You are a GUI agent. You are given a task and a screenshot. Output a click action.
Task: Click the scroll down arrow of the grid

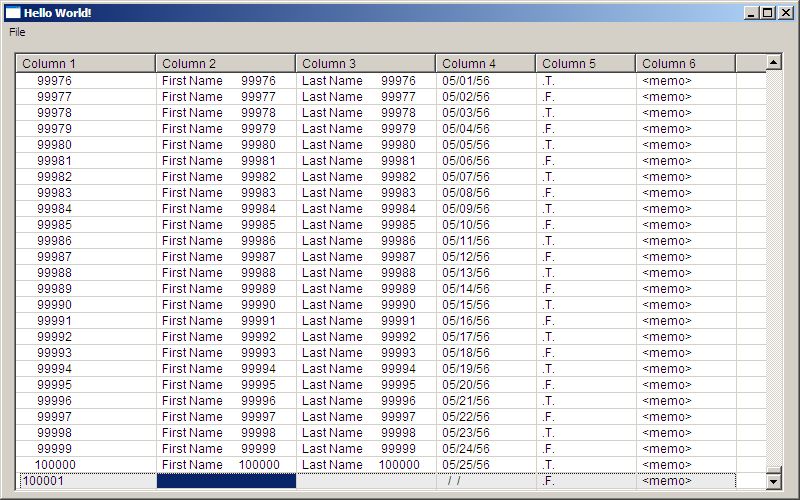(773, 481)
